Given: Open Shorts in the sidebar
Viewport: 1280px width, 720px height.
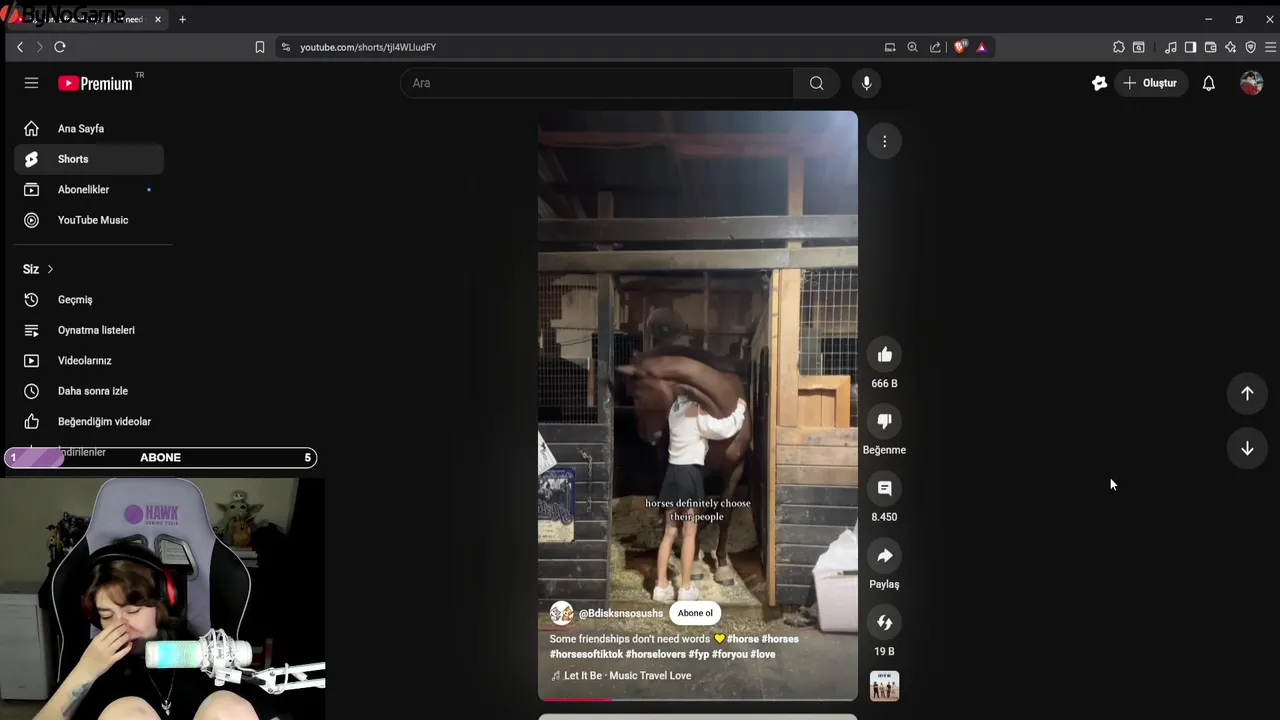Looking at the screenshot, I should 89,159.
